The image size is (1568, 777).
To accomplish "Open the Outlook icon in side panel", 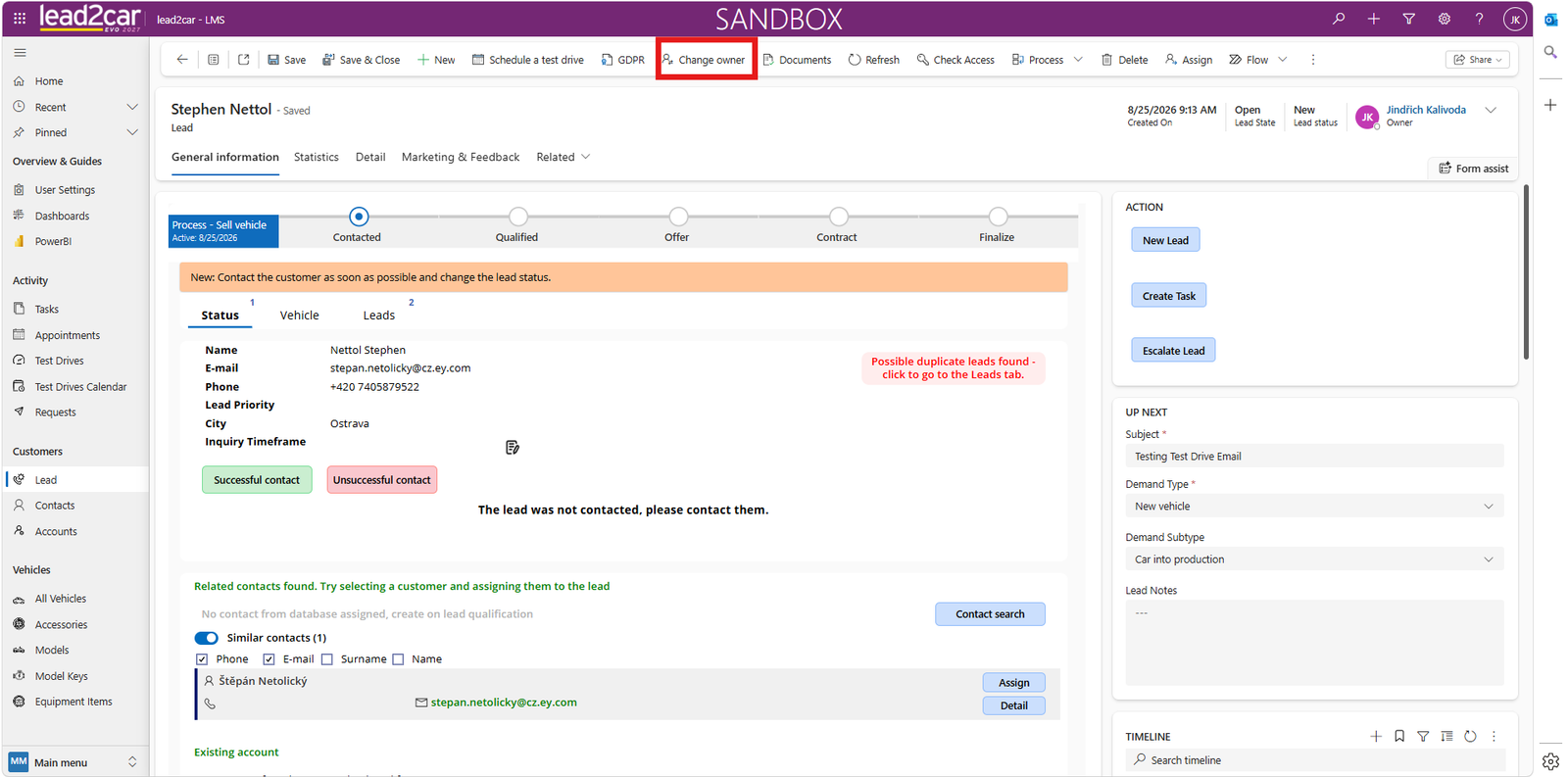I will [x=1550, y=20].
